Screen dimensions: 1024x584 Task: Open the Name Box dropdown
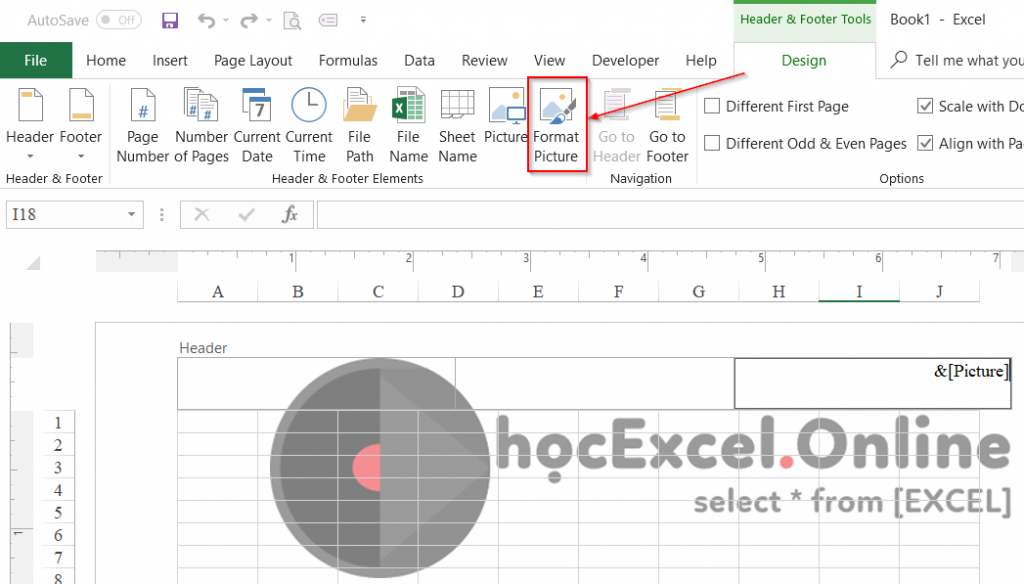(x=130, y=214)
